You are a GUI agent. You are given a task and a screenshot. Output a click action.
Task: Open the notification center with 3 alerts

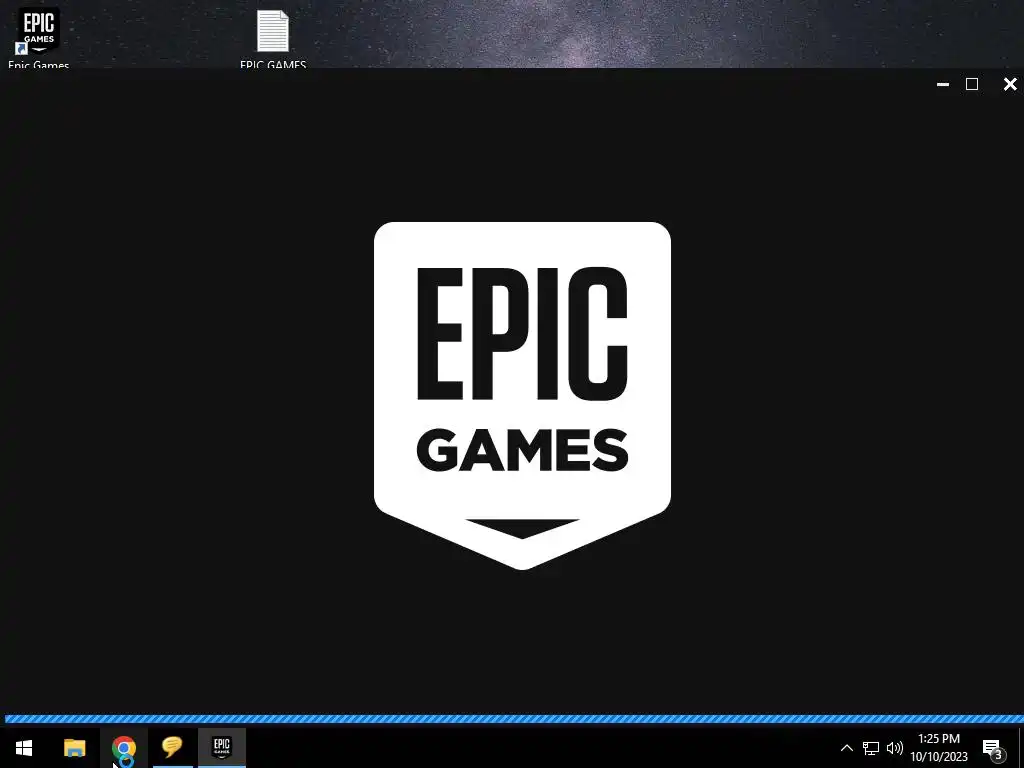click(993, 749)
